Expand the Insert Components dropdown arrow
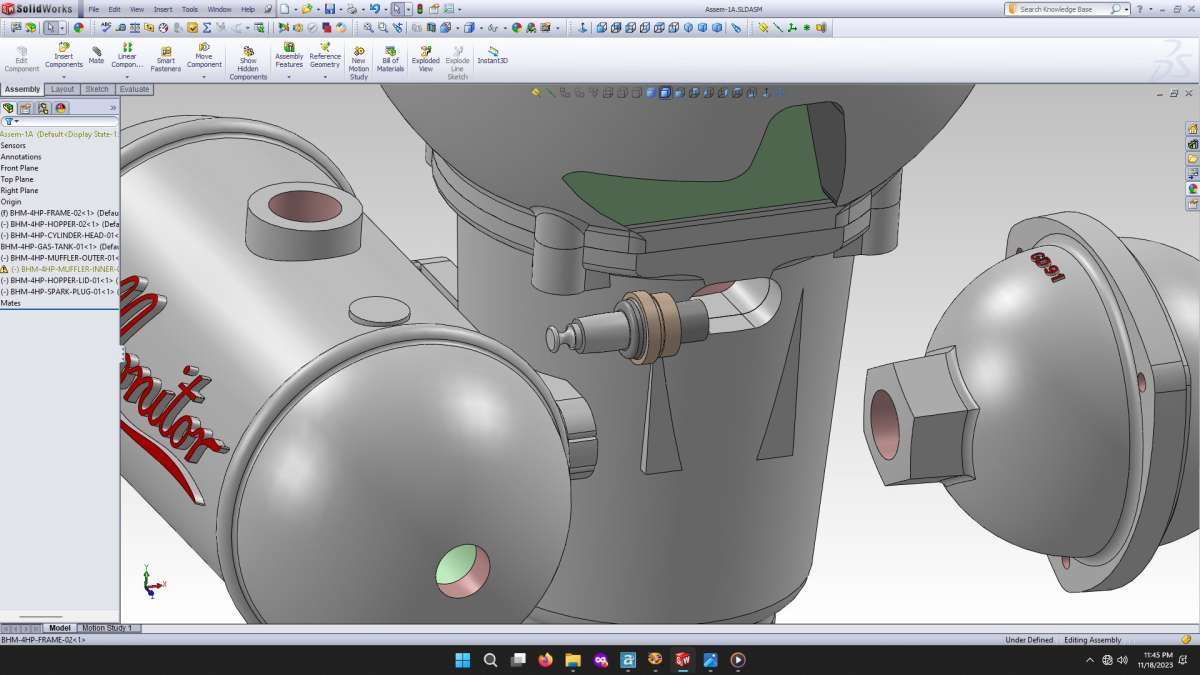The image size is (1200, 675). tap(63, 77)
